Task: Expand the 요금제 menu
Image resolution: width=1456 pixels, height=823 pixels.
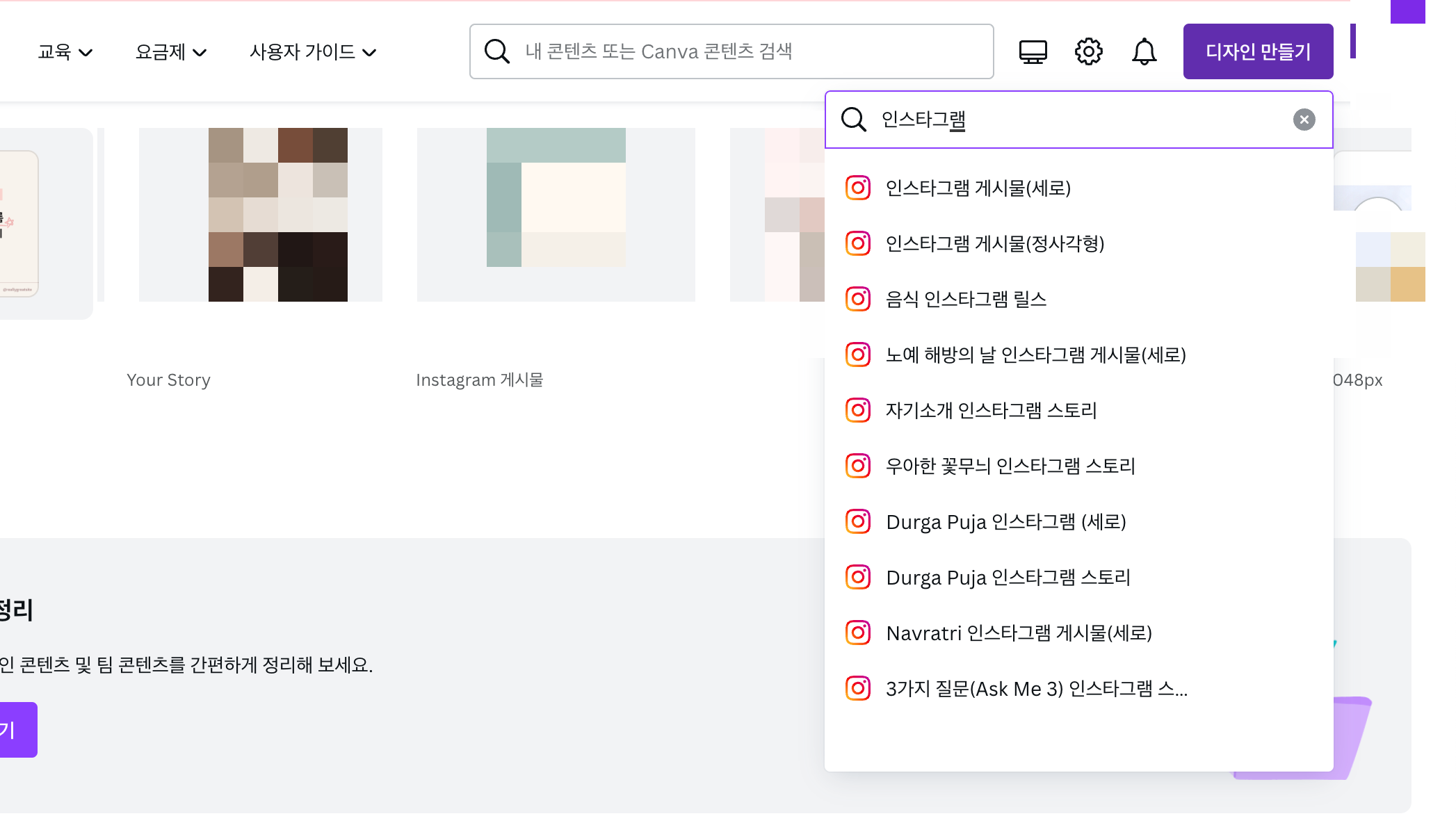Action: point(170,52)
